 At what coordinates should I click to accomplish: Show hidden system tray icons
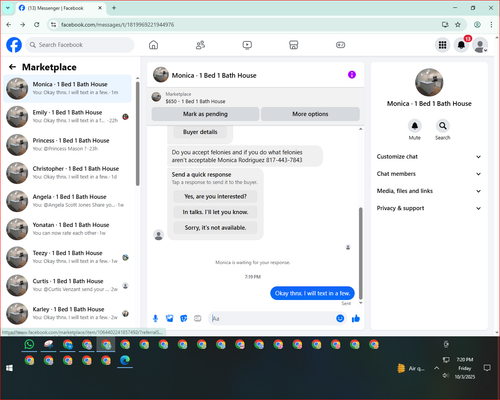coord(436,368)
